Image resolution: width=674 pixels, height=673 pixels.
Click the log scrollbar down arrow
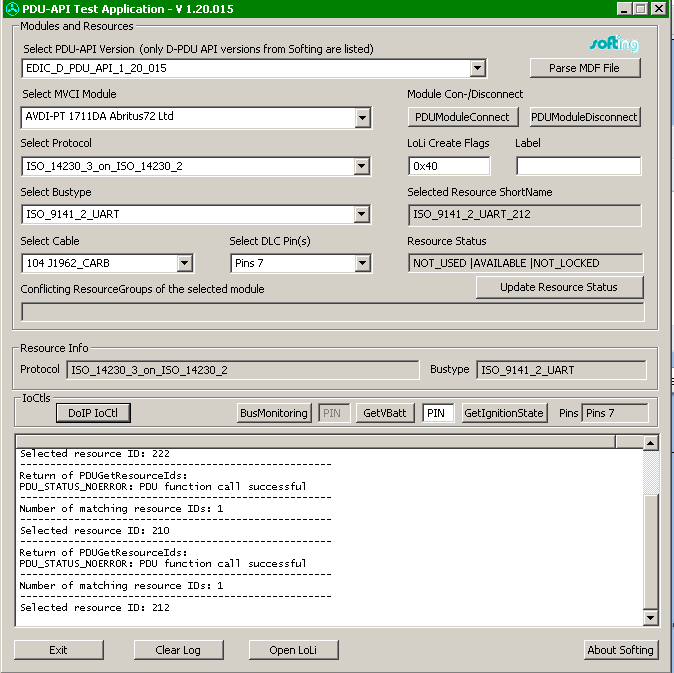650,619
